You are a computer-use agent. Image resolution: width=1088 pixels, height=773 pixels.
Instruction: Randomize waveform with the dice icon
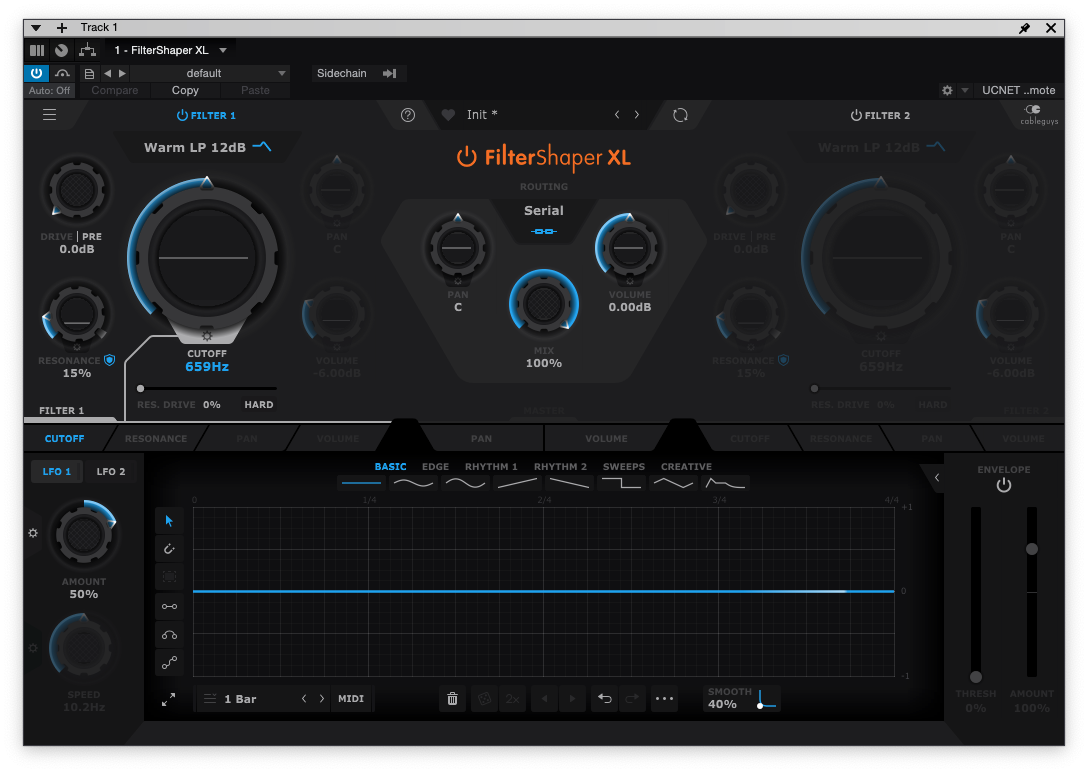pos(485,699)
